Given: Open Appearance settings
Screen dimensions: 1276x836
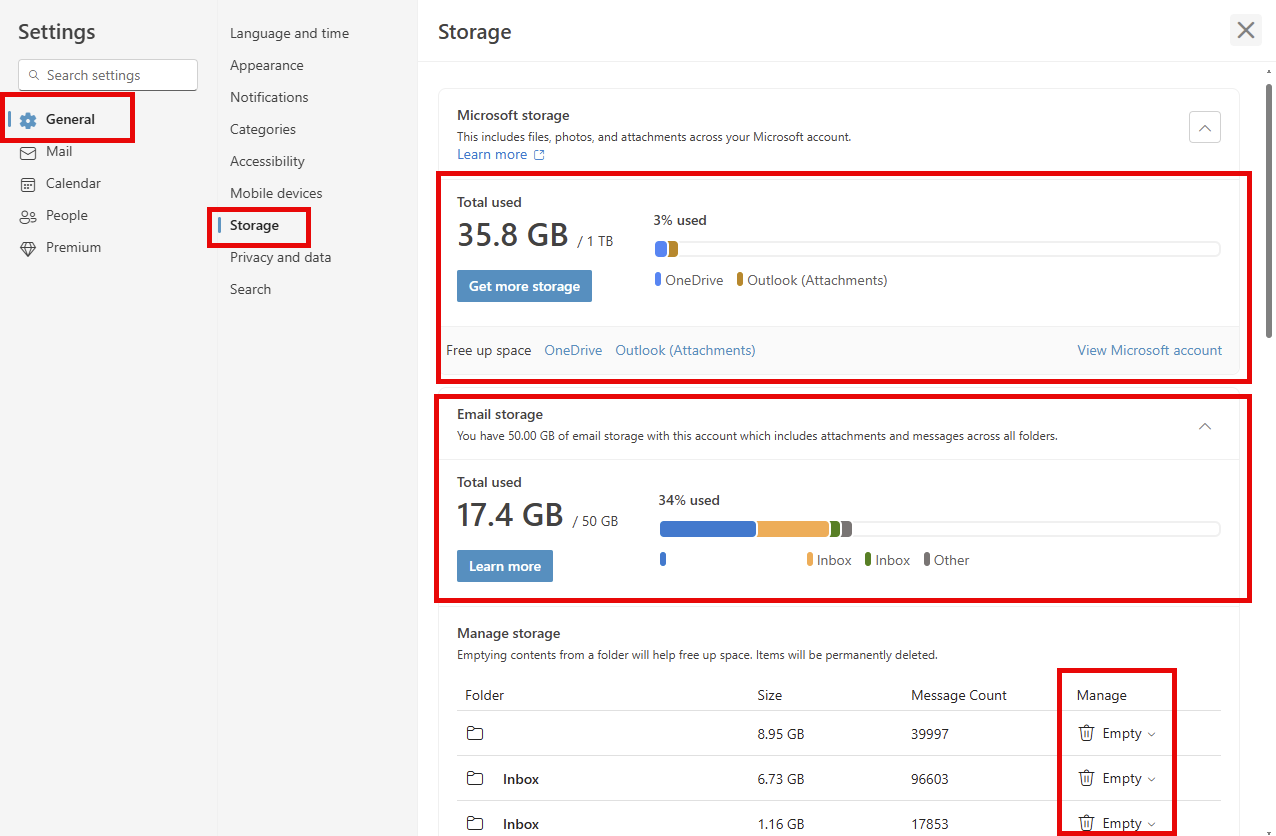Looking at the screenshot, I should (267, 65).
